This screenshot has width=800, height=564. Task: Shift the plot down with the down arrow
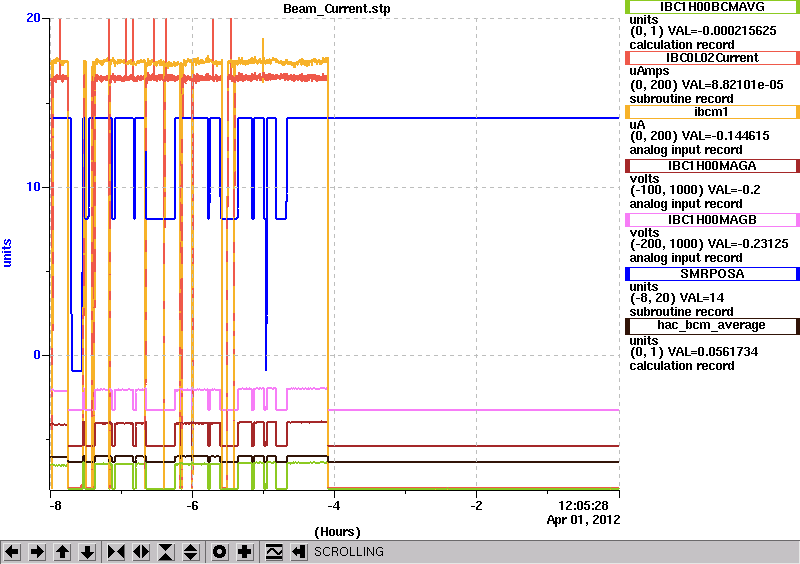pyautogui.click(x=88, y=552)
